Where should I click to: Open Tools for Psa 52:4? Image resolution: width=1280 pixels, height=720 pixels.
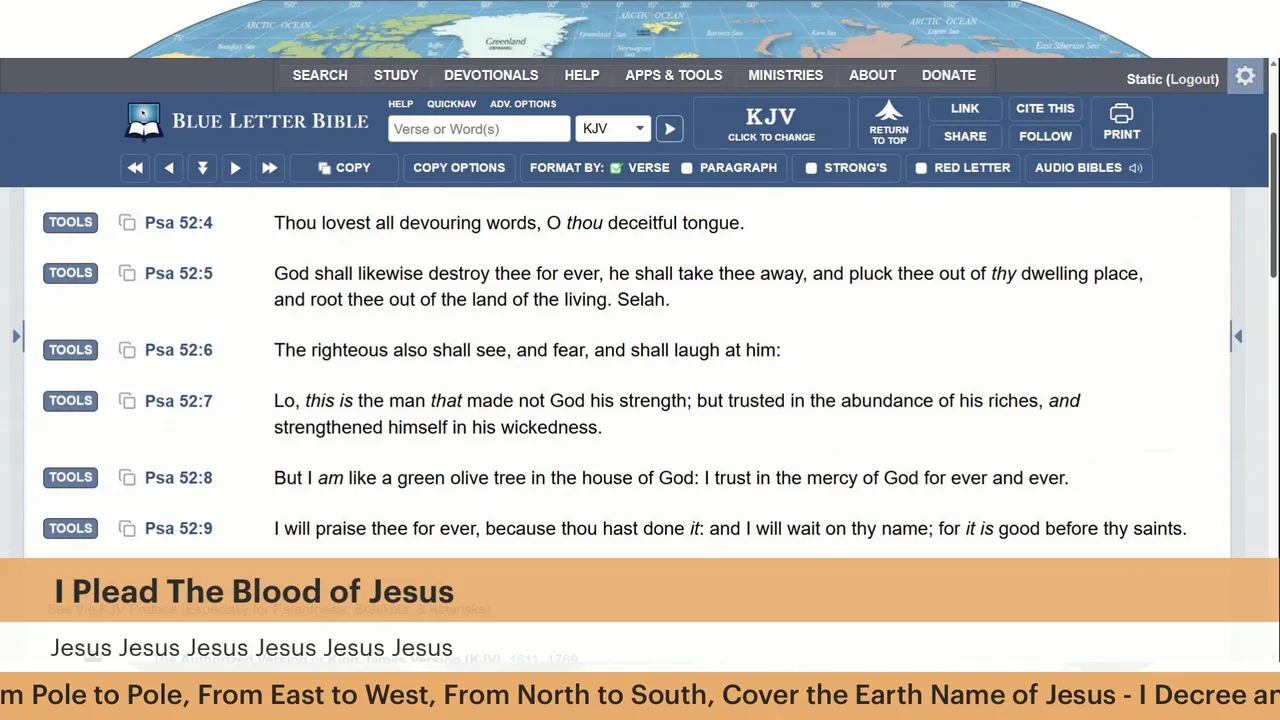70,222
